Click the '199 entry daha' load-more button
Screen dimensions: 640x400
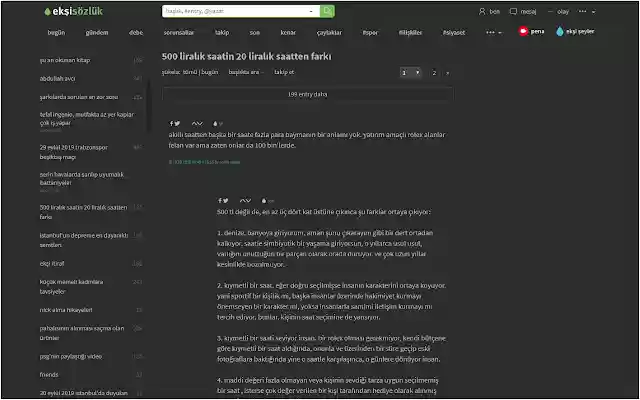(x=307, y=94)
